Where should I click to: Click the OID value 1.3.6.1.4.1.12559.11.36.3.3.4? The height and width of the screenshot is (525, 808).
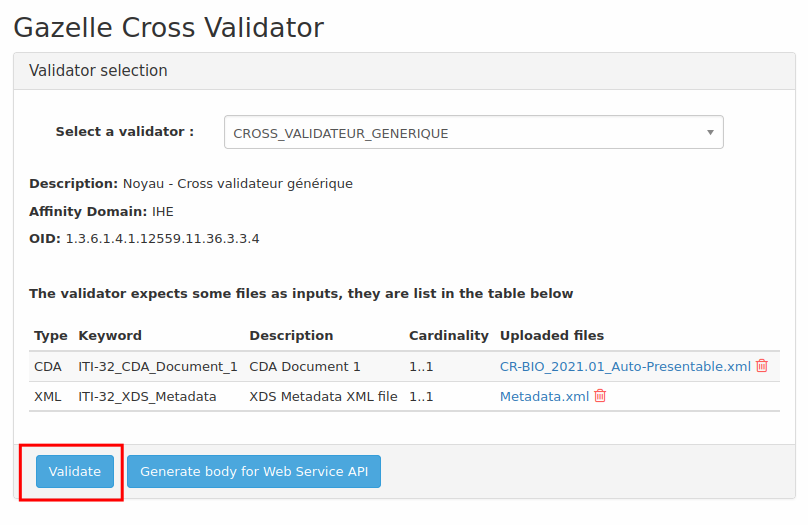163,239
